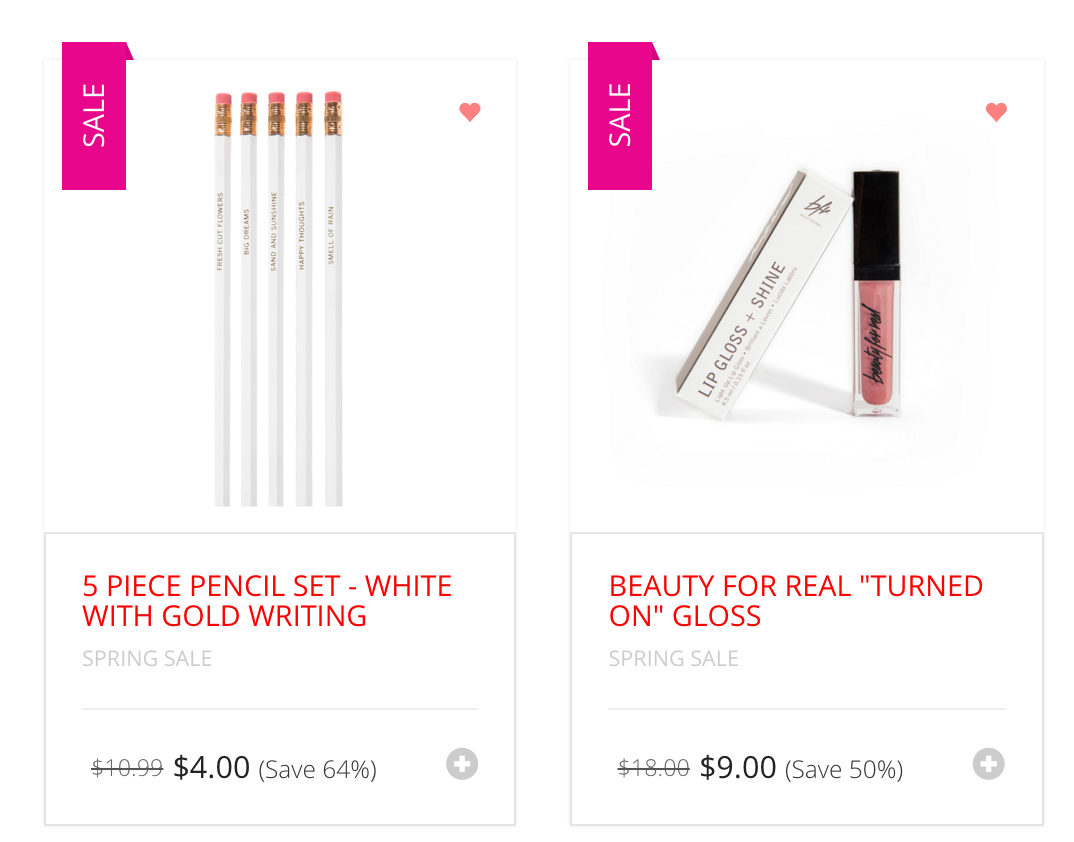Screen dimensions: 1074x842
Task: Click the Save 50% discount text
Action: [844, 769]
